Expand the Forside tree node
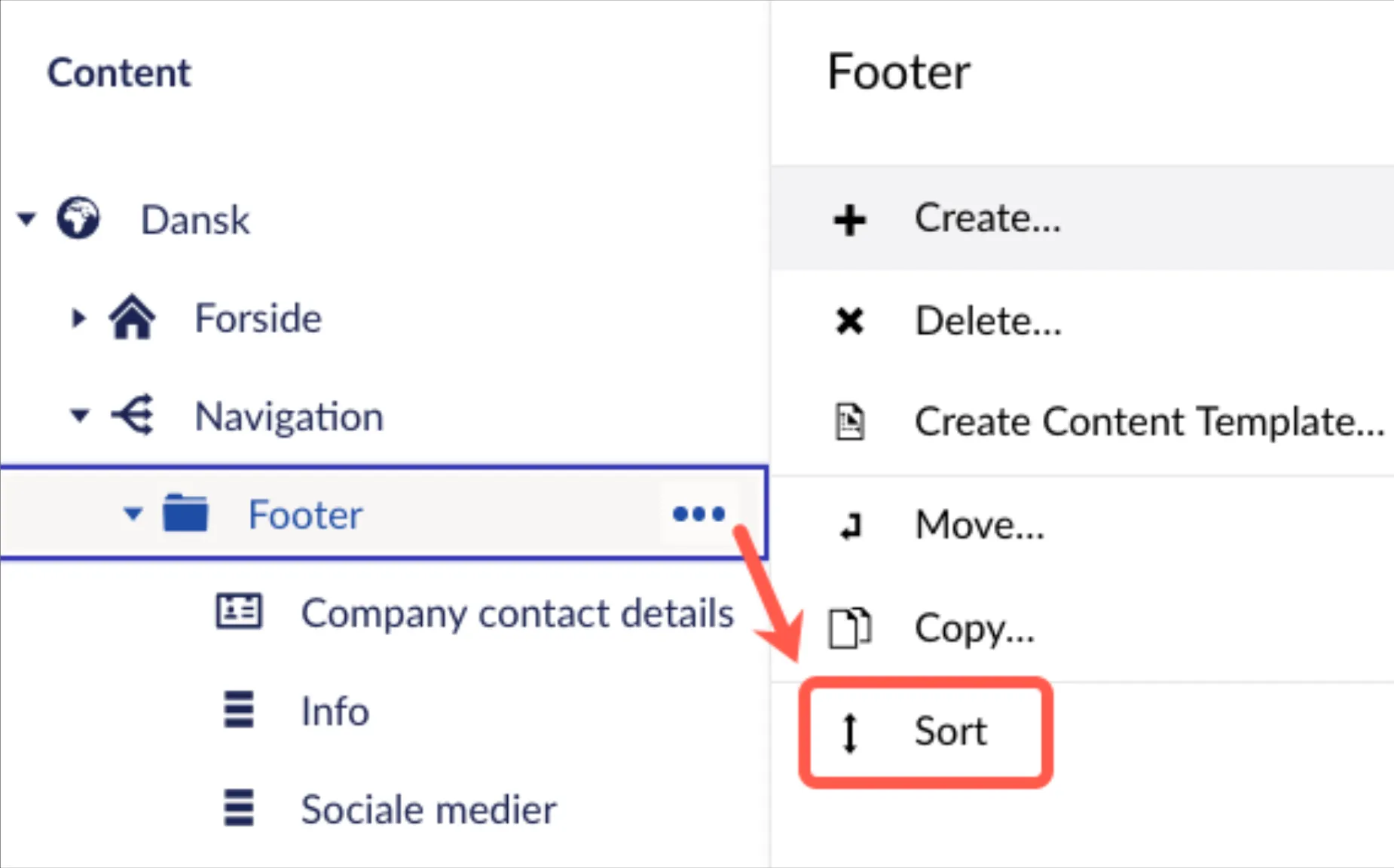The width and height of the screenshot is (1394, 868). click(x=78, y=318)
